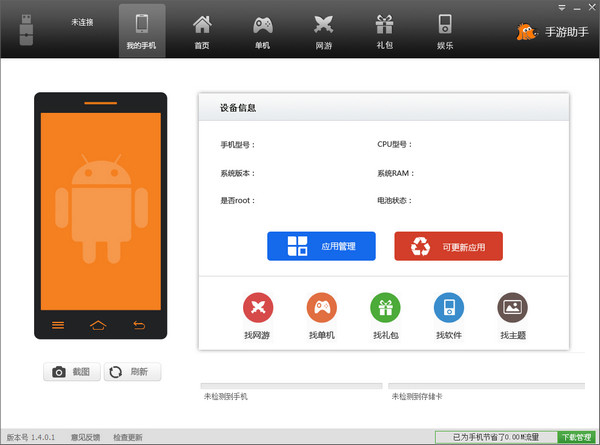This screenshot has height=445, width=600.
Task: Tap the phone mockup back arrow icon
Action: point(139,325)
